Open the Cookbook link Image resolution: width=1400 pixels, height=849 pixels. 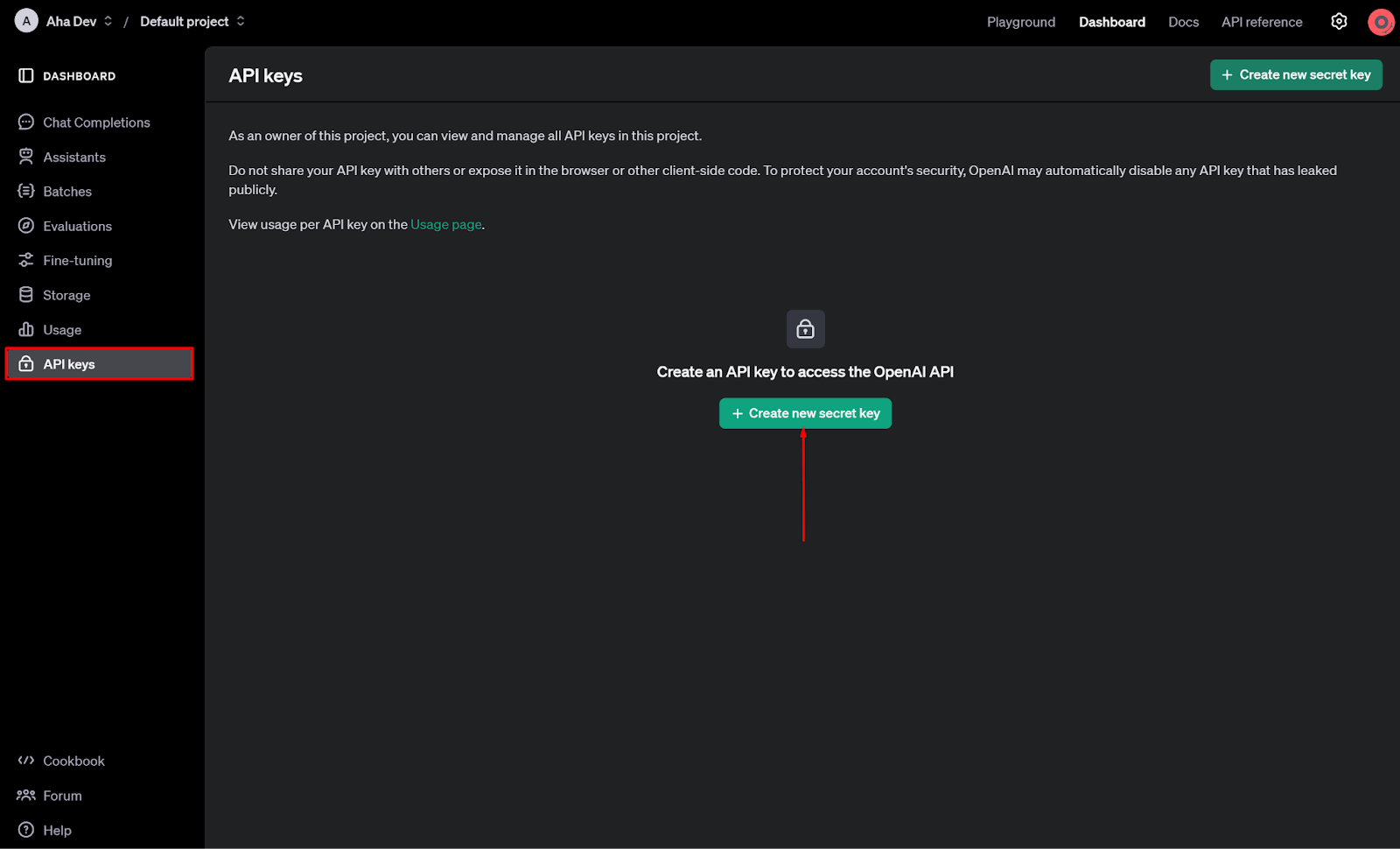pyautogui.click(x=73, y=761)
